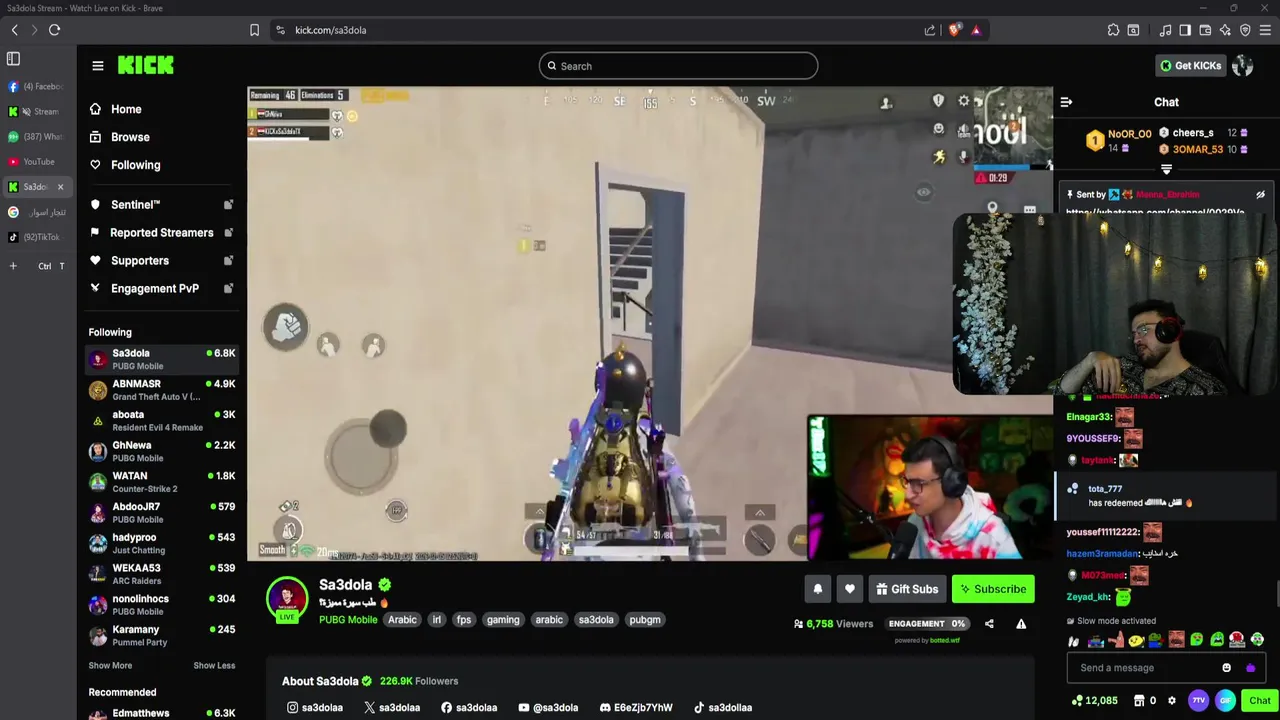Image resolution: width=1280 pixels, height=720 pixels.
Task: Open the emoji picker in message box
Action: point(1226,668)
